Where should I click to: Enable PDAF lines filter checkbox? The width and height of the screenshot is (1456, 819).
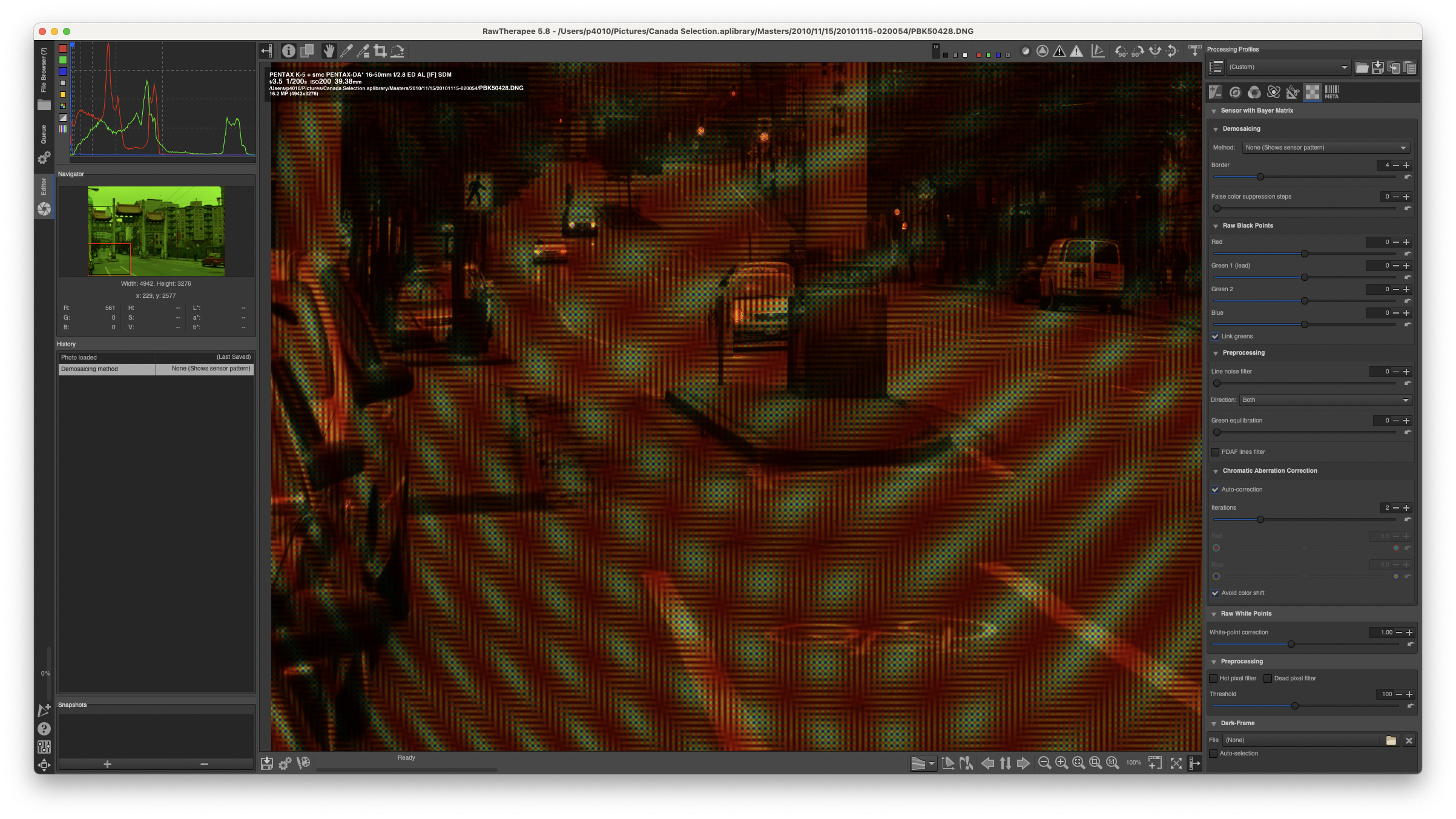point(1215,452)
